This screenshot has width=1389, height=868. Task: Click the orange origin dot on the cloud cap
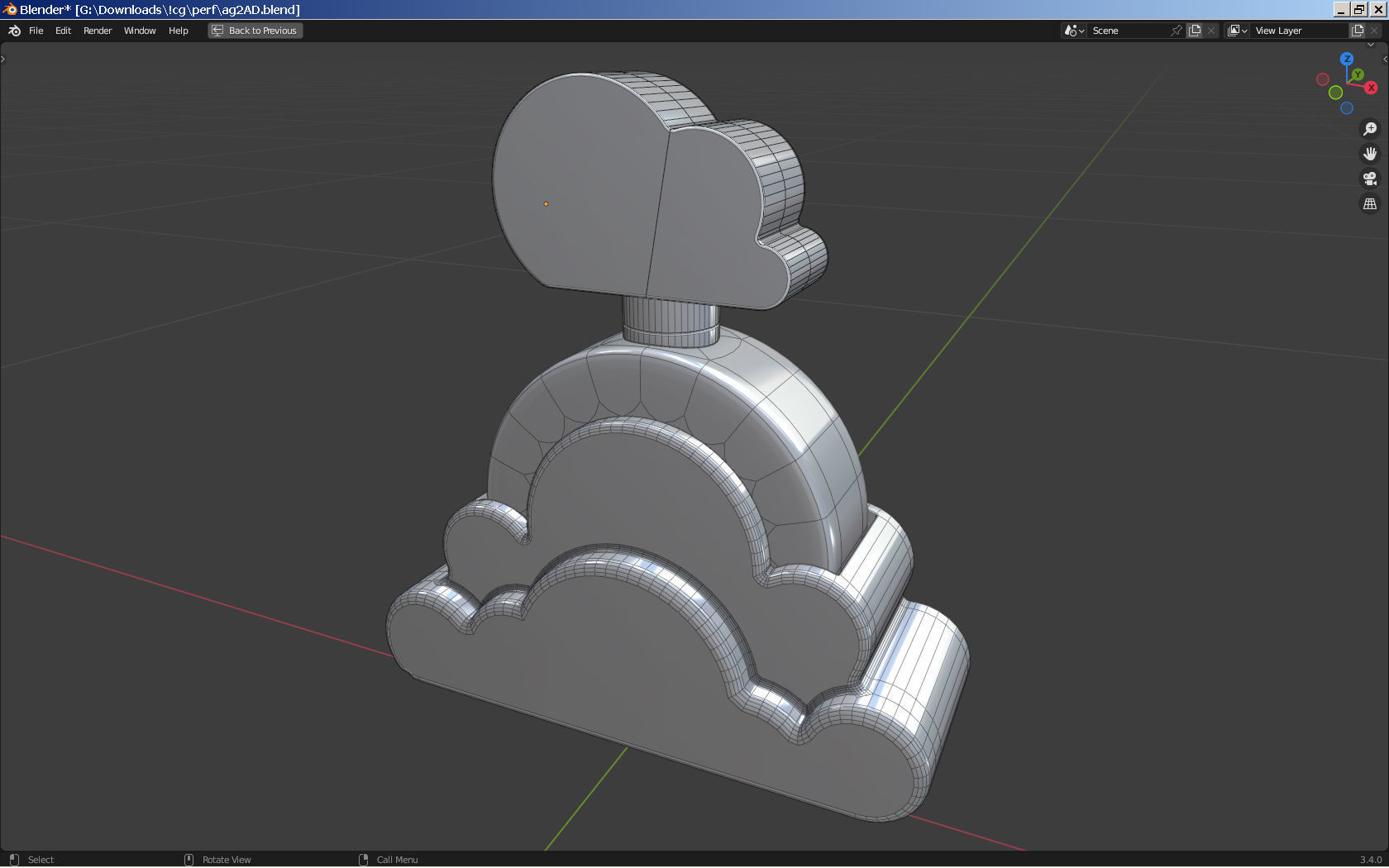click(x=546, y=203)
